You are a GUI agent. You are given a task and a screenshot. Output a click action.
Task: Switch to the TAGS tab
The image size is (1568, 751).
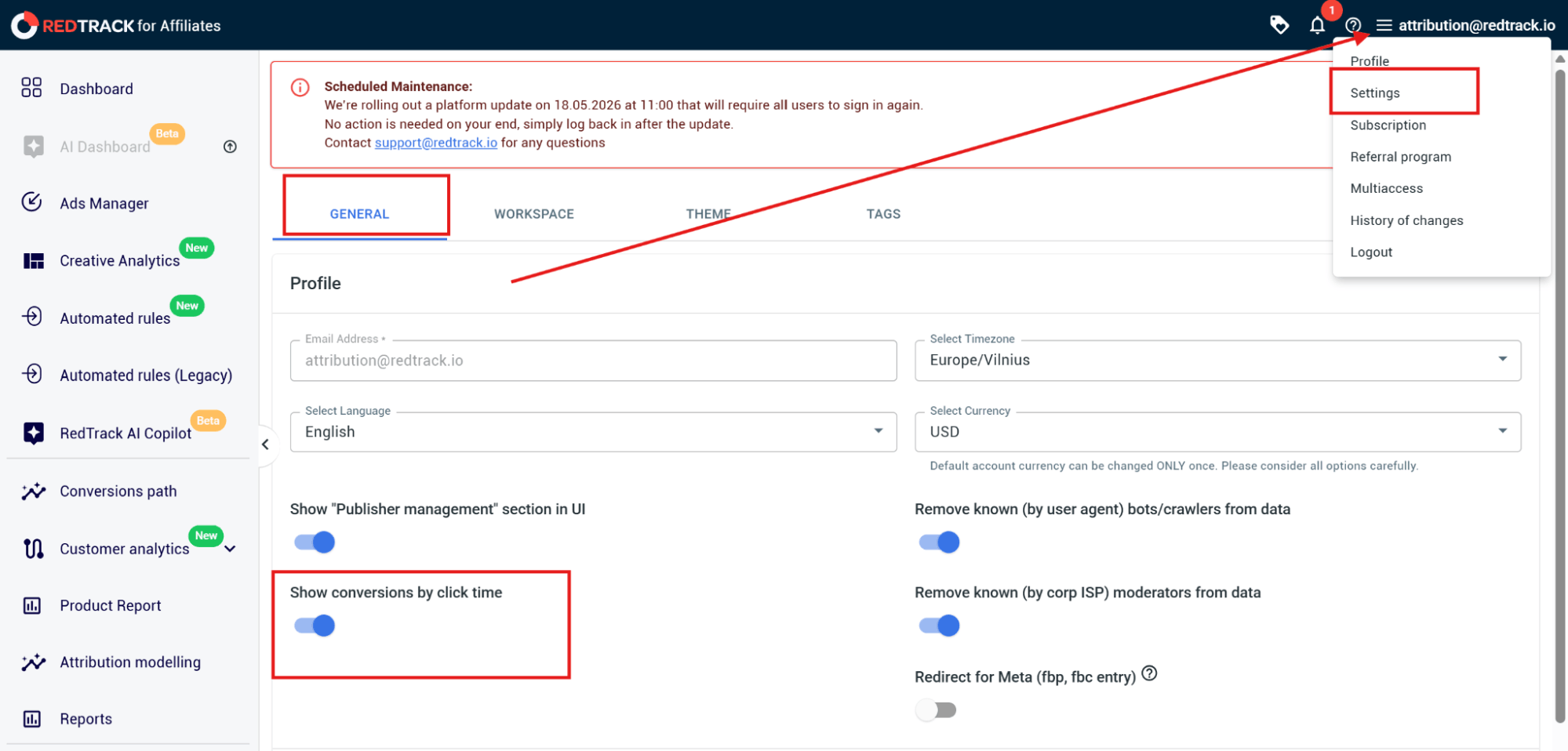pyautogui.click(x=883, y=214)
